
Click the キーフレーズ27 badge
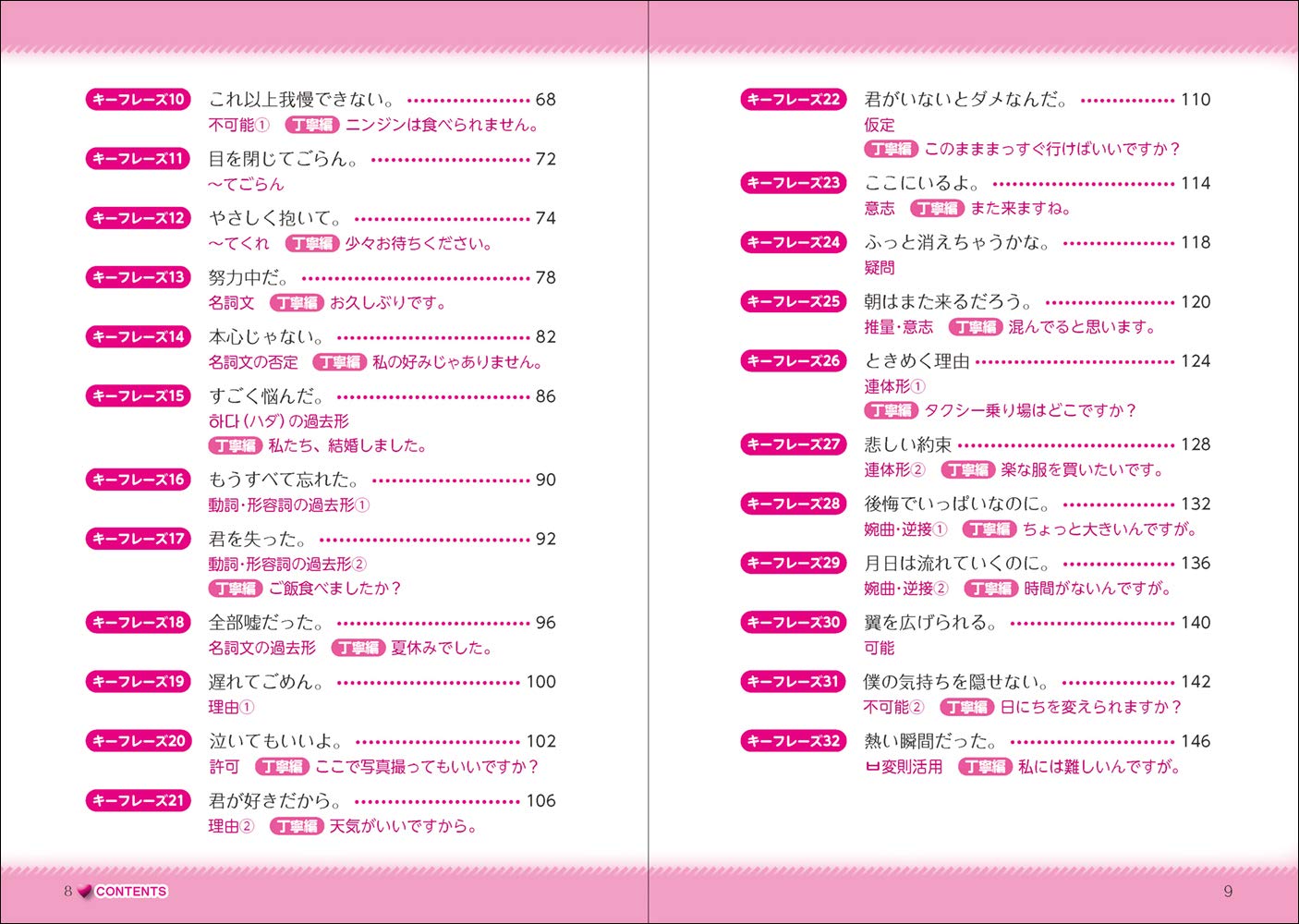pos(794,444)
